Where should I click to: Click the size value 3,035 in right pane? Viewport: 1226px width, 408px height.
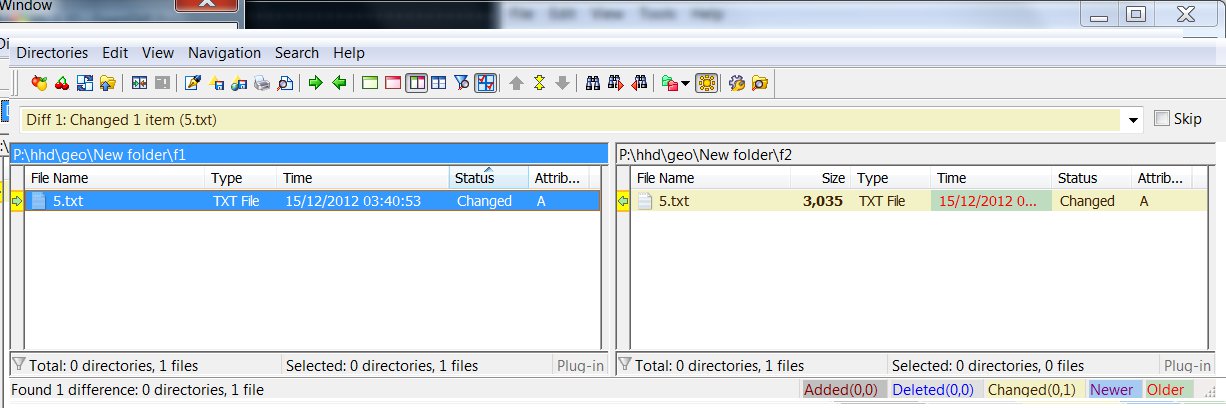click(823, 201)
